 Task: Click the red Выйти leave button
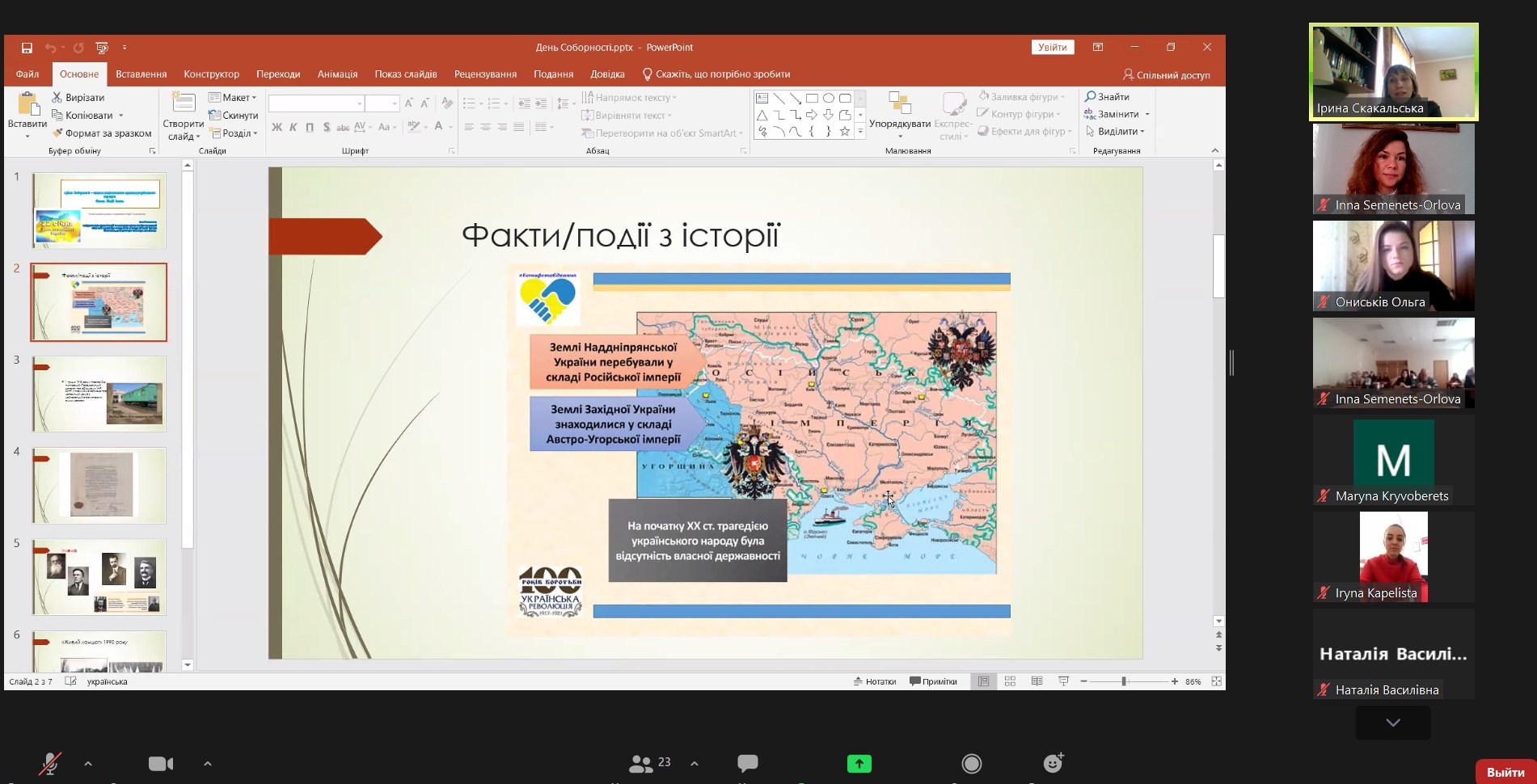tap(1505, 772)
